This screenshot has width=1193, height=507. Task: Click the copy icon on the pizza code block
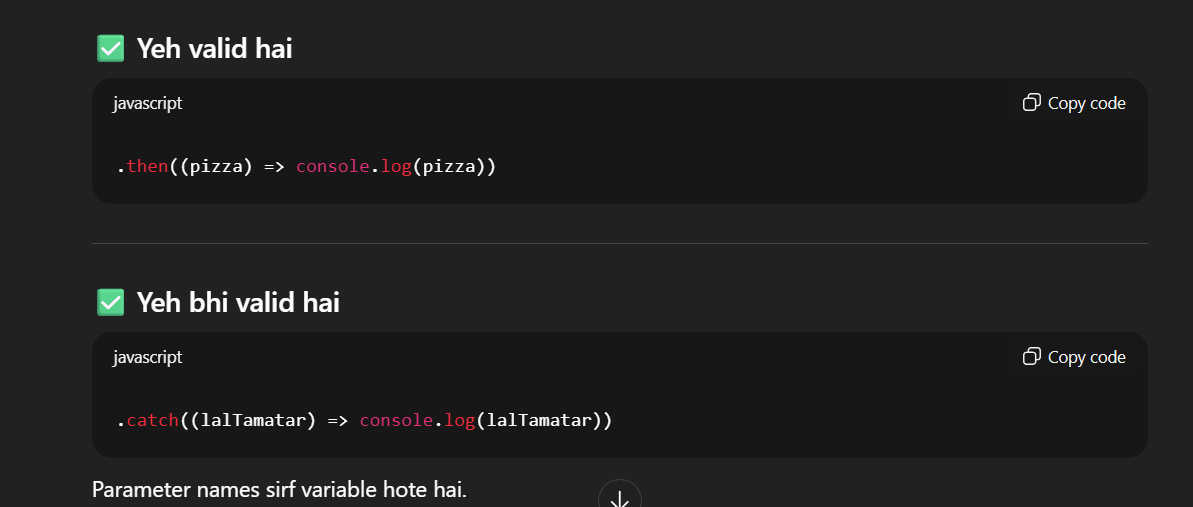coord(1031,103)
